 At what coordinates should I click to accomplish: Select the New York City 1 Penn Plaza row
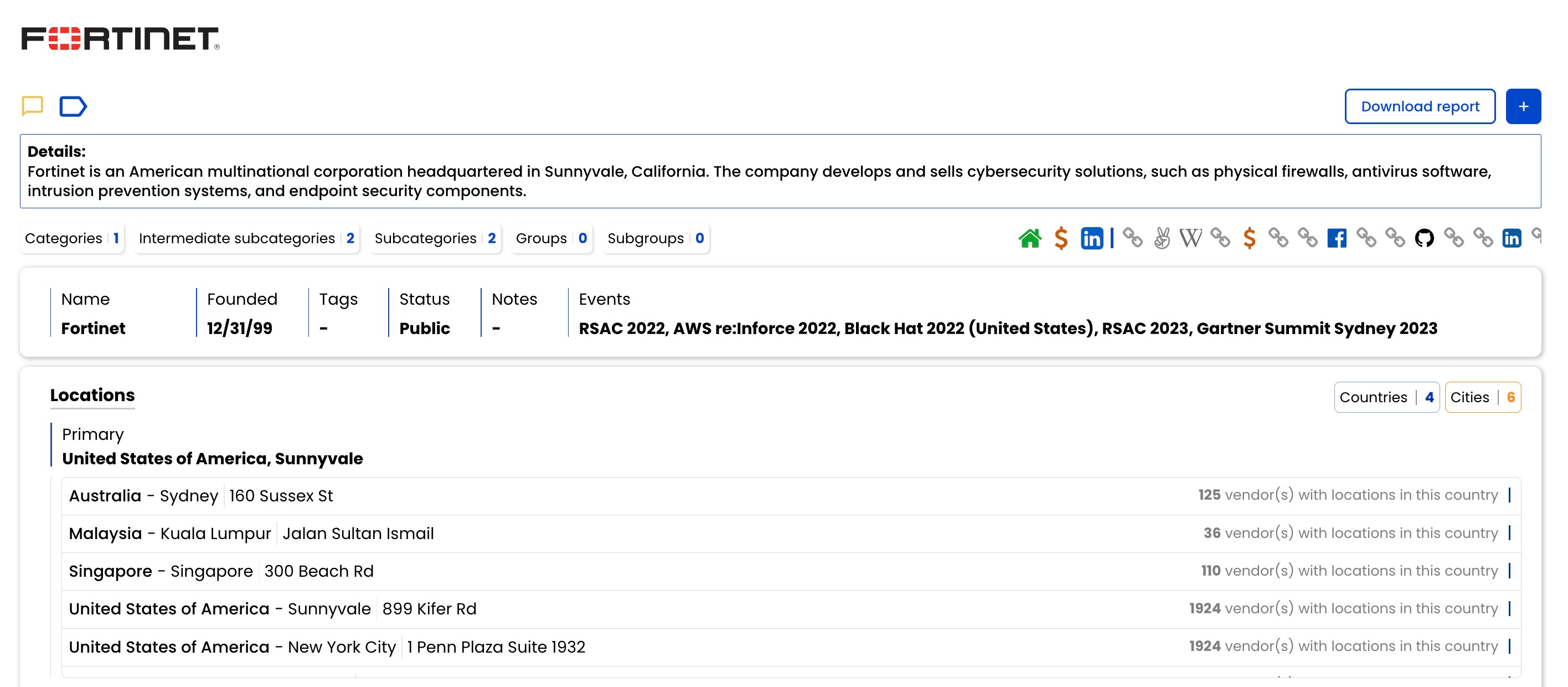(791, 647)
